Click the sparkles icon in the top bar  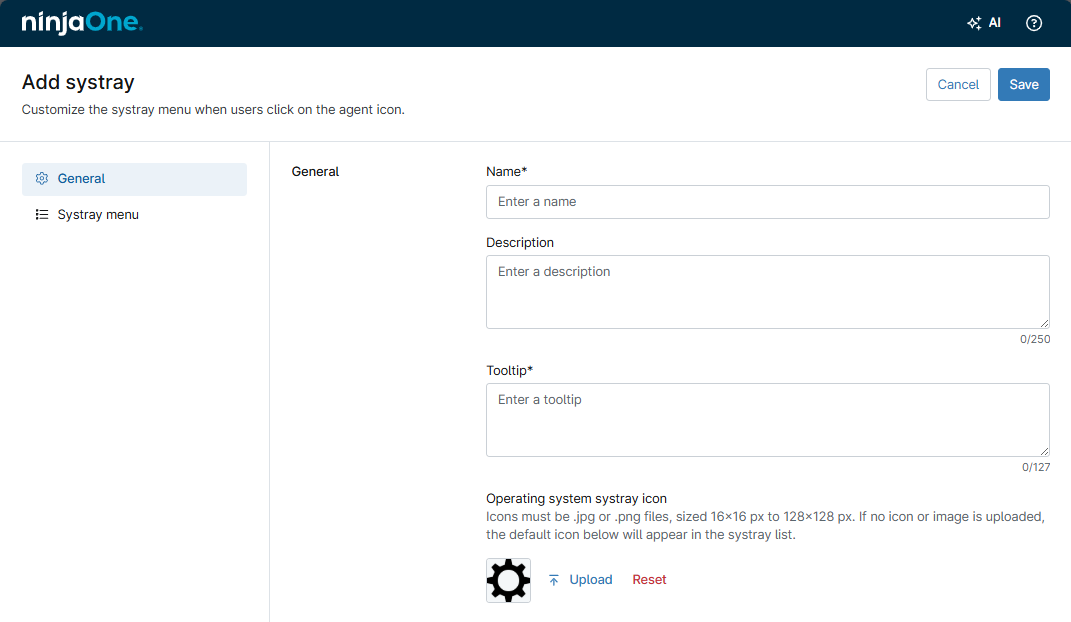(973, 21)
